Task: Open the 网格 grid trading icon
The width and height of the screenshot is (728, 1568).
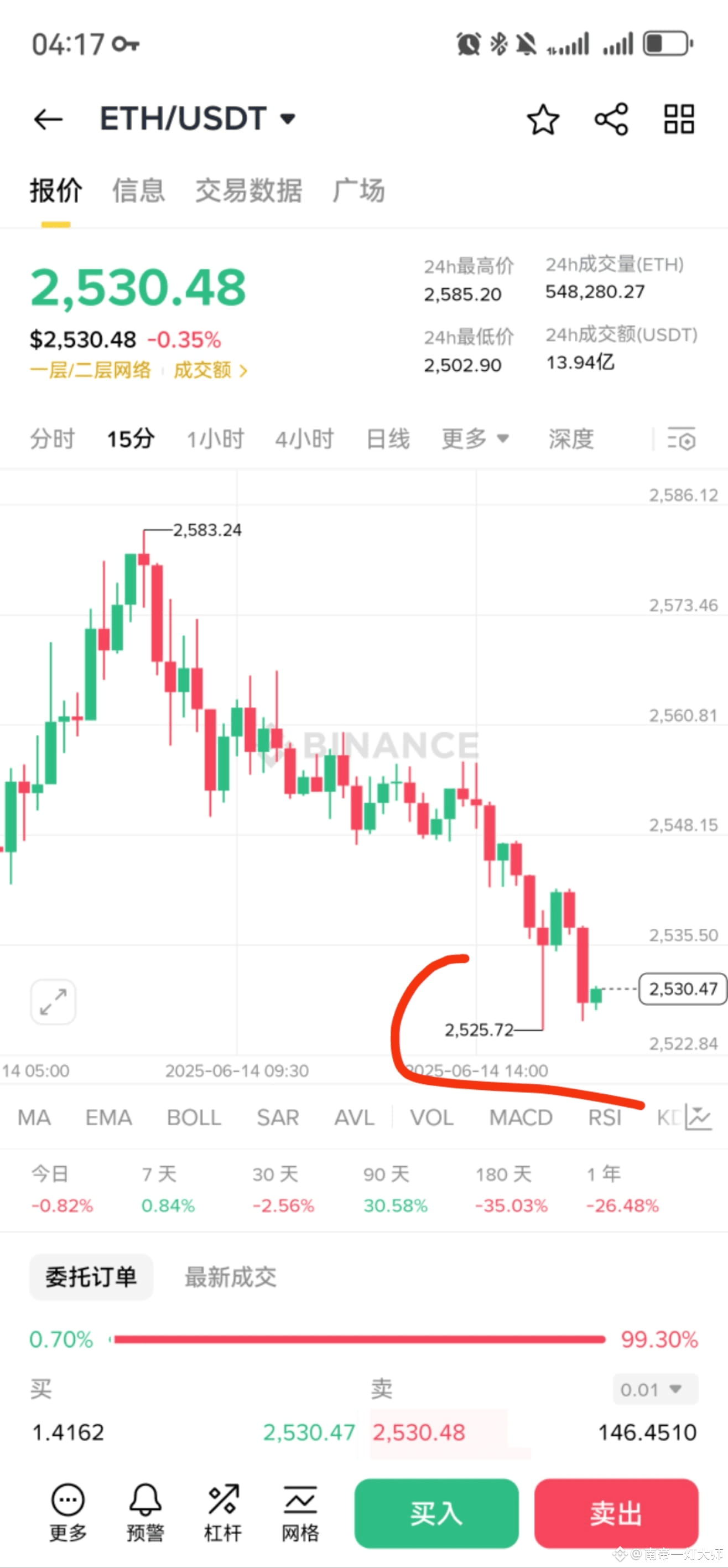Action: (300, 1512)
